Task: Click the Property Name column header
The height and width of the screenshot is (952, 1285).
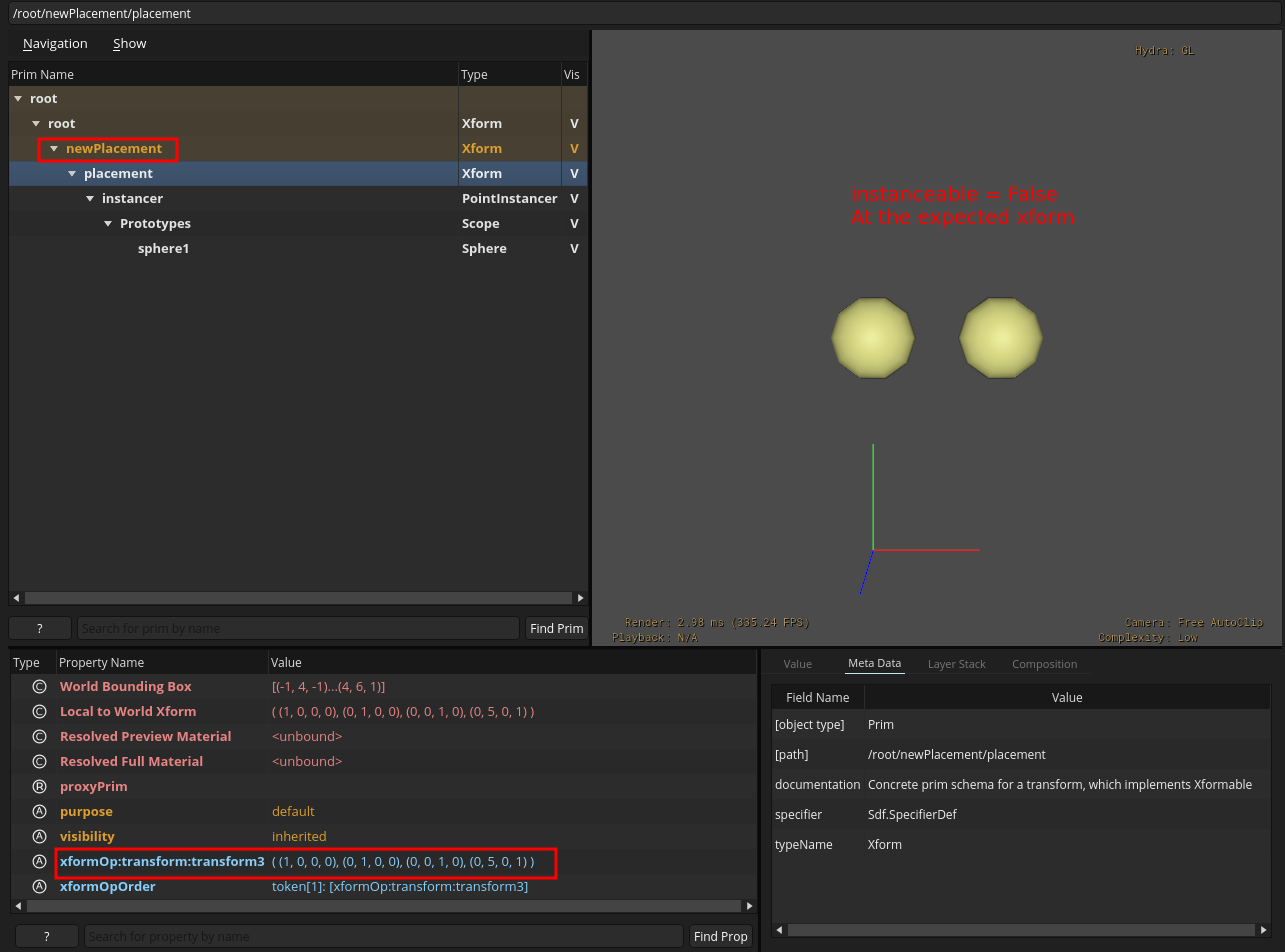Action: tap(162, 663)
